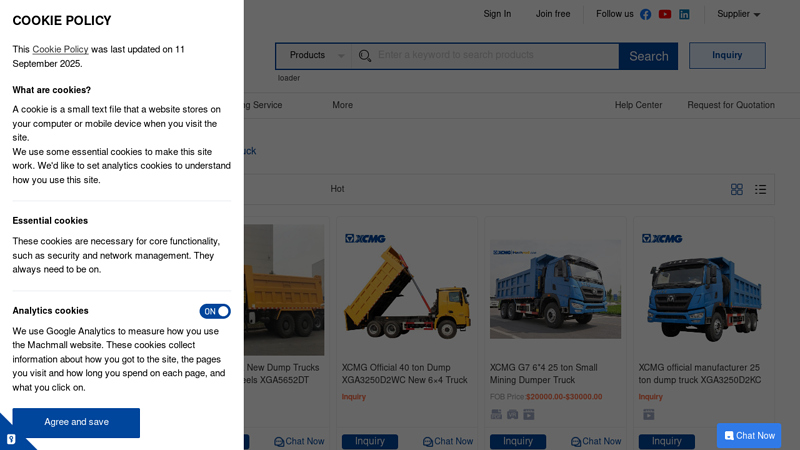This screenshot has width=800, height=450.
Task: Open cookie settings corner key icon
Action: (x=11, y=439)
